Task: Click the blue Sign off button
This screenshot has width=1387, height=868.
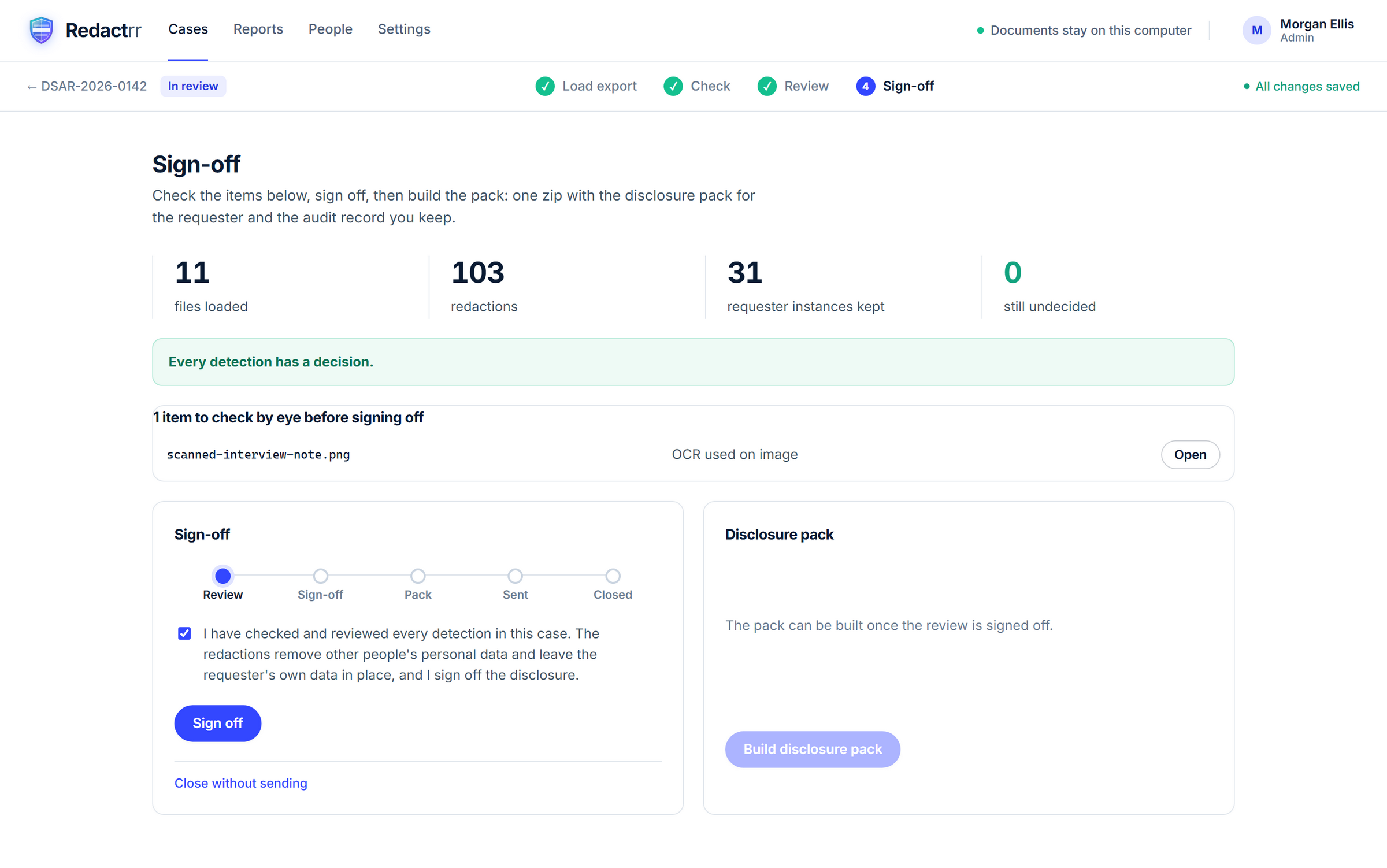Action: coord(218,723)
